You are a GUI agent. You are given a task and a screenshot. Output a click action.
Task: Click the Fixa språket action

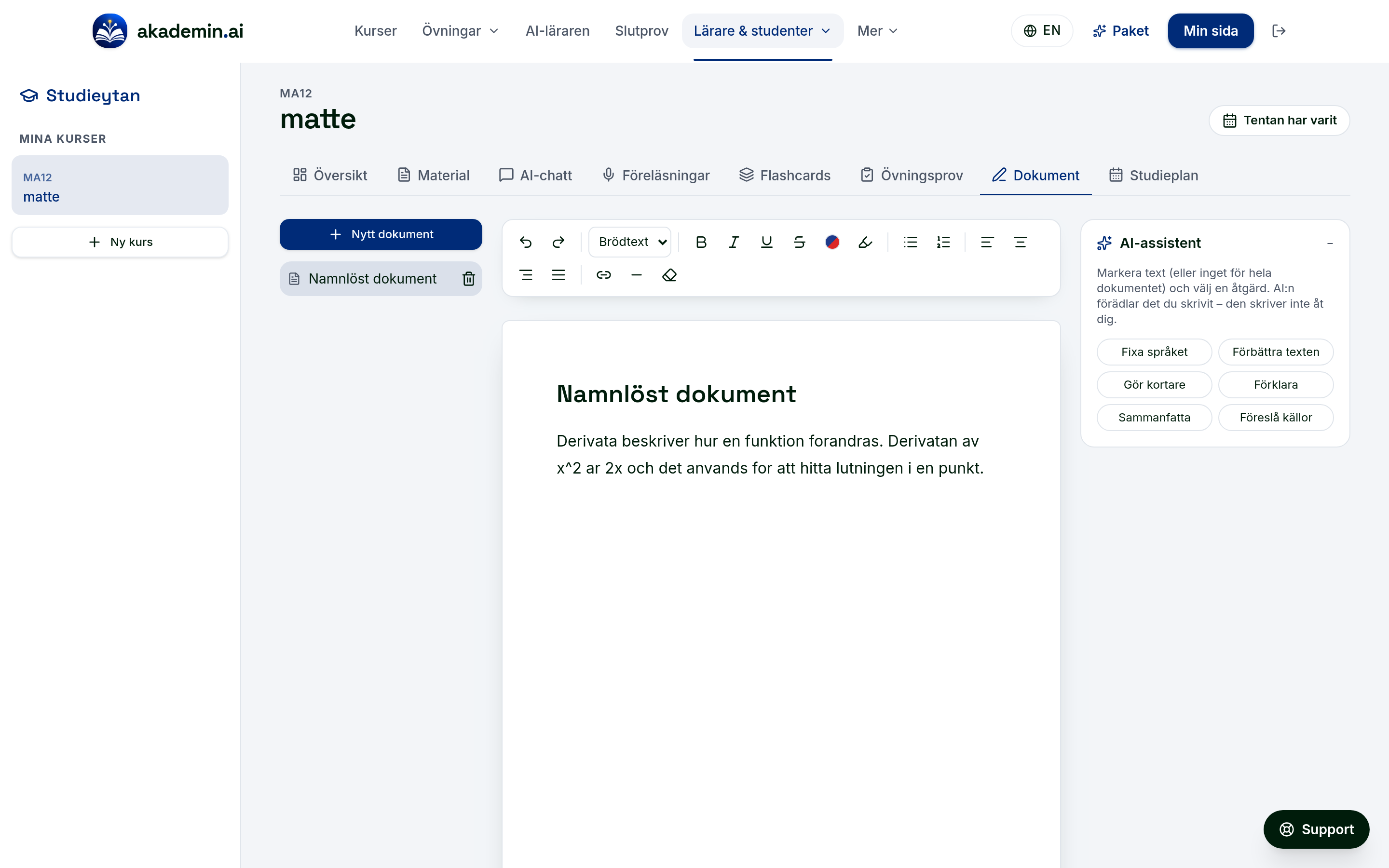(x=1154, y=352)
